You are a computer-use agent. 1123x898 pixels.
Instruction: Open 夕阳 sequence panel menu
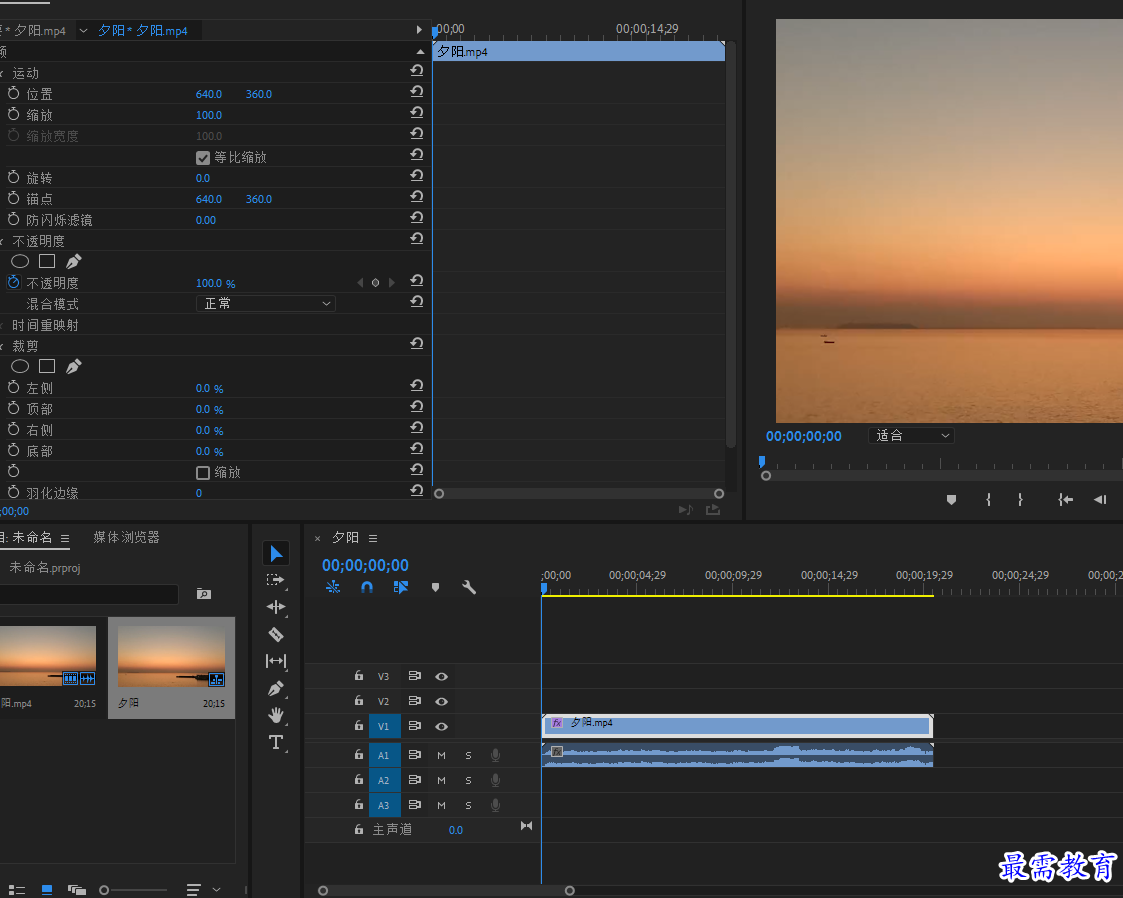tap(373, 538)
